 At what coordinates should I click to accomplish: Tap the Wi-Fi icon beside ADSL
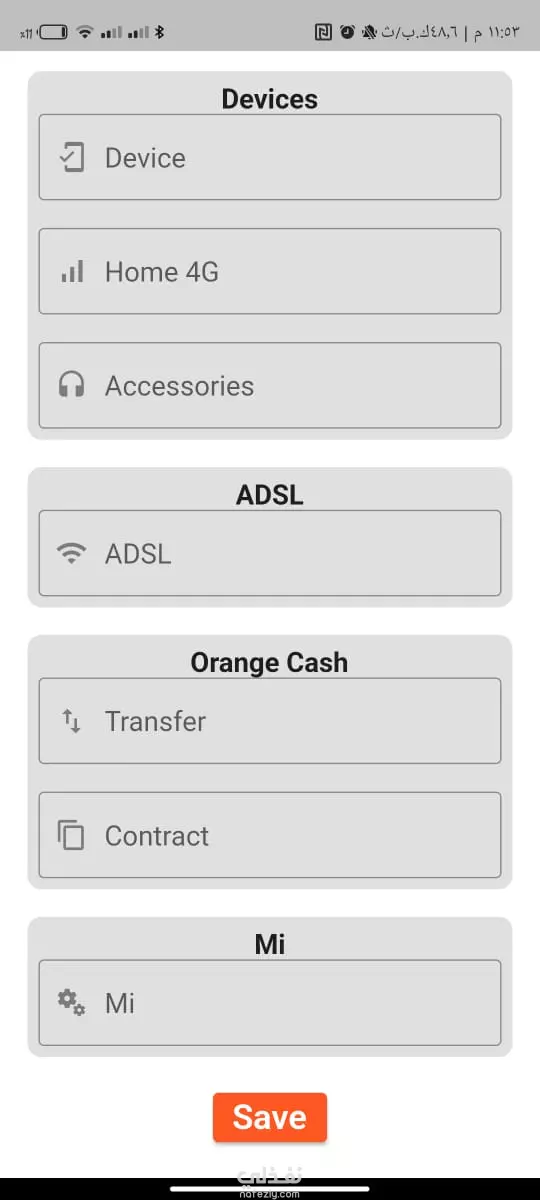pos(71,554)
